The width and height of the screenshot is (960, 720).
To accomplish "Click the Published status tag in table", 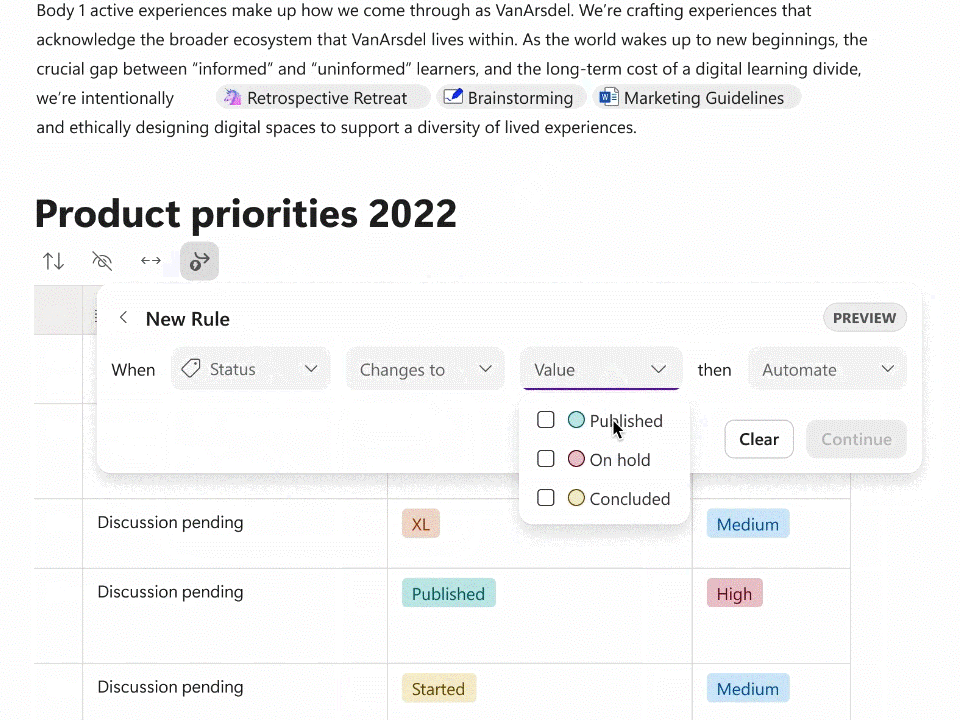I will (x=448, y=593).
